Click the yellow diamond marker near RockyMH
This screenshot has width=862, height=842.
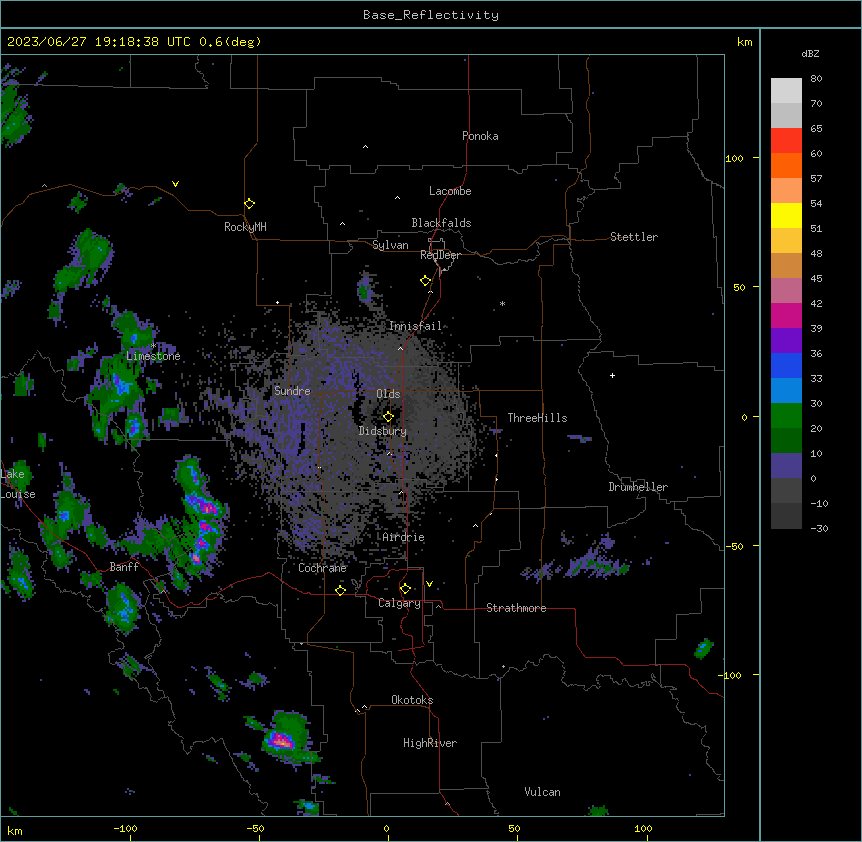click(249, 204)
